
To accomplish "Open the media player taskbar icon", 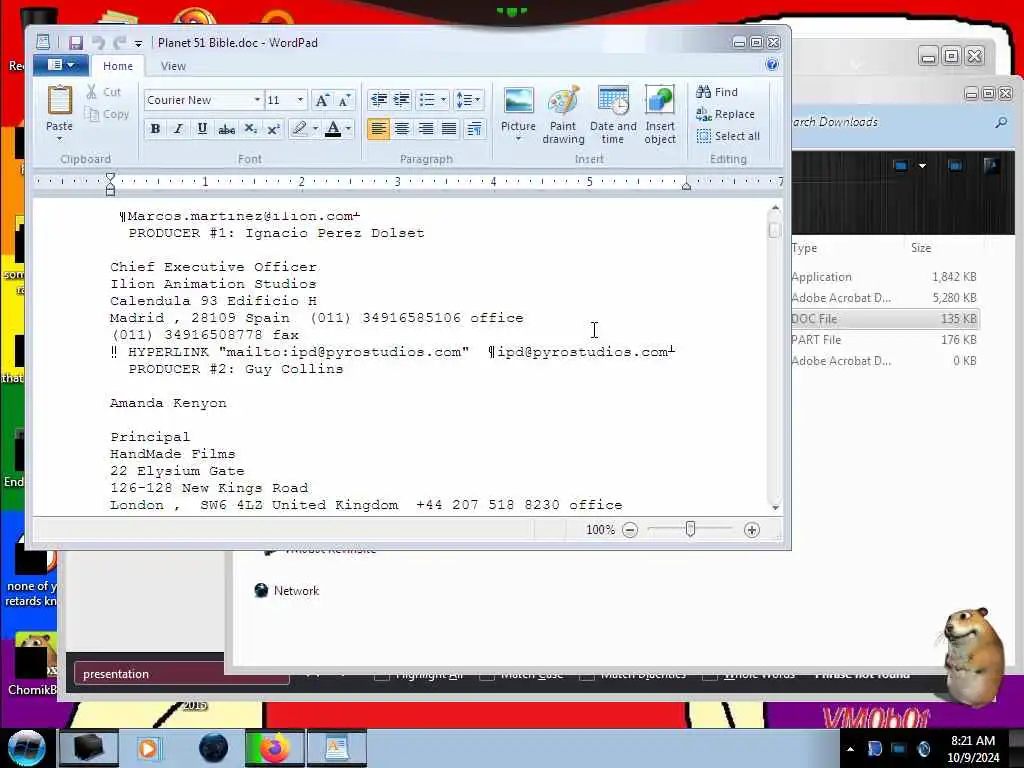I will click(148, 748).
